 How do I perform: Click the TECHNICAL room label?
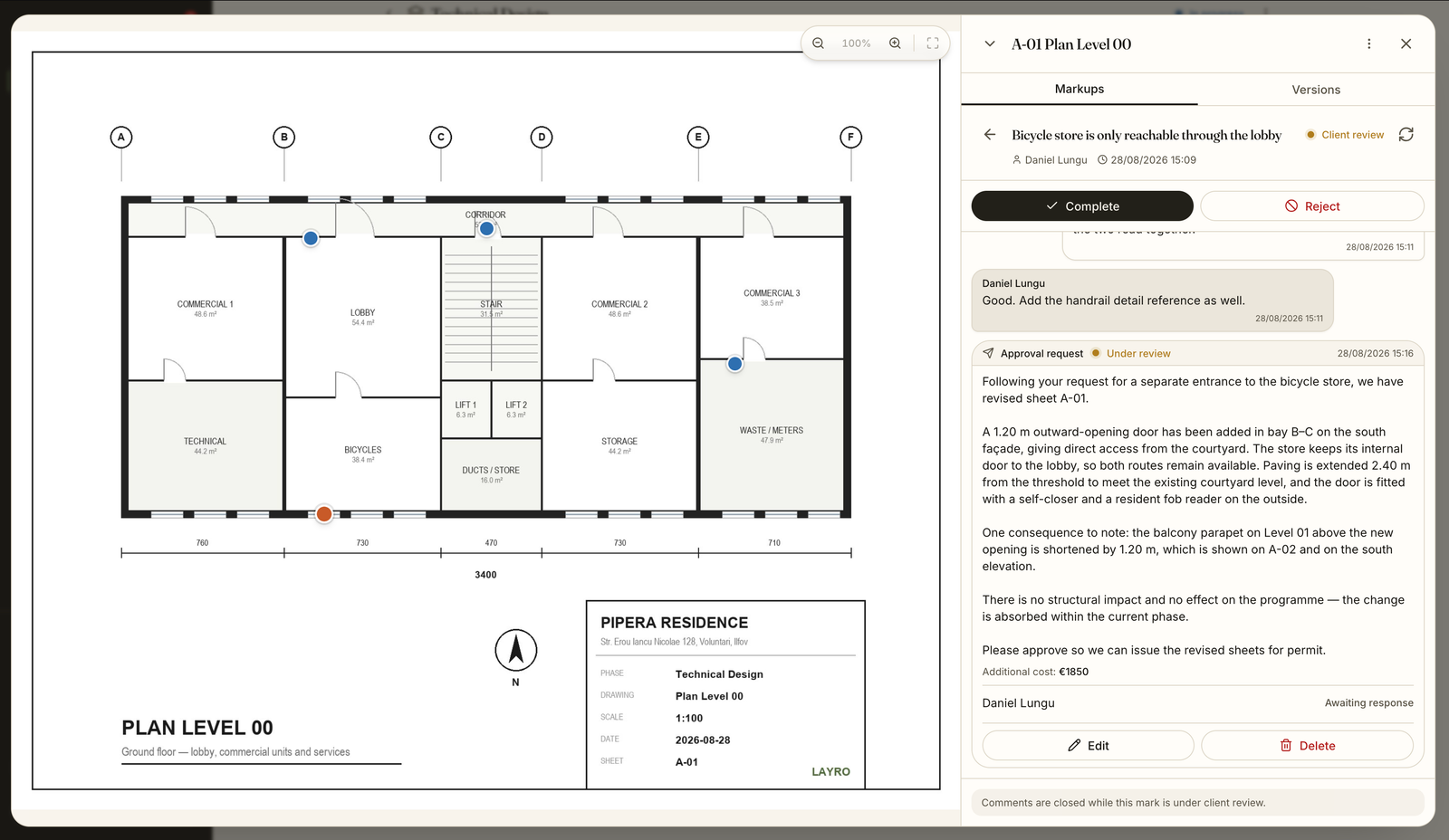pos(205,442)
